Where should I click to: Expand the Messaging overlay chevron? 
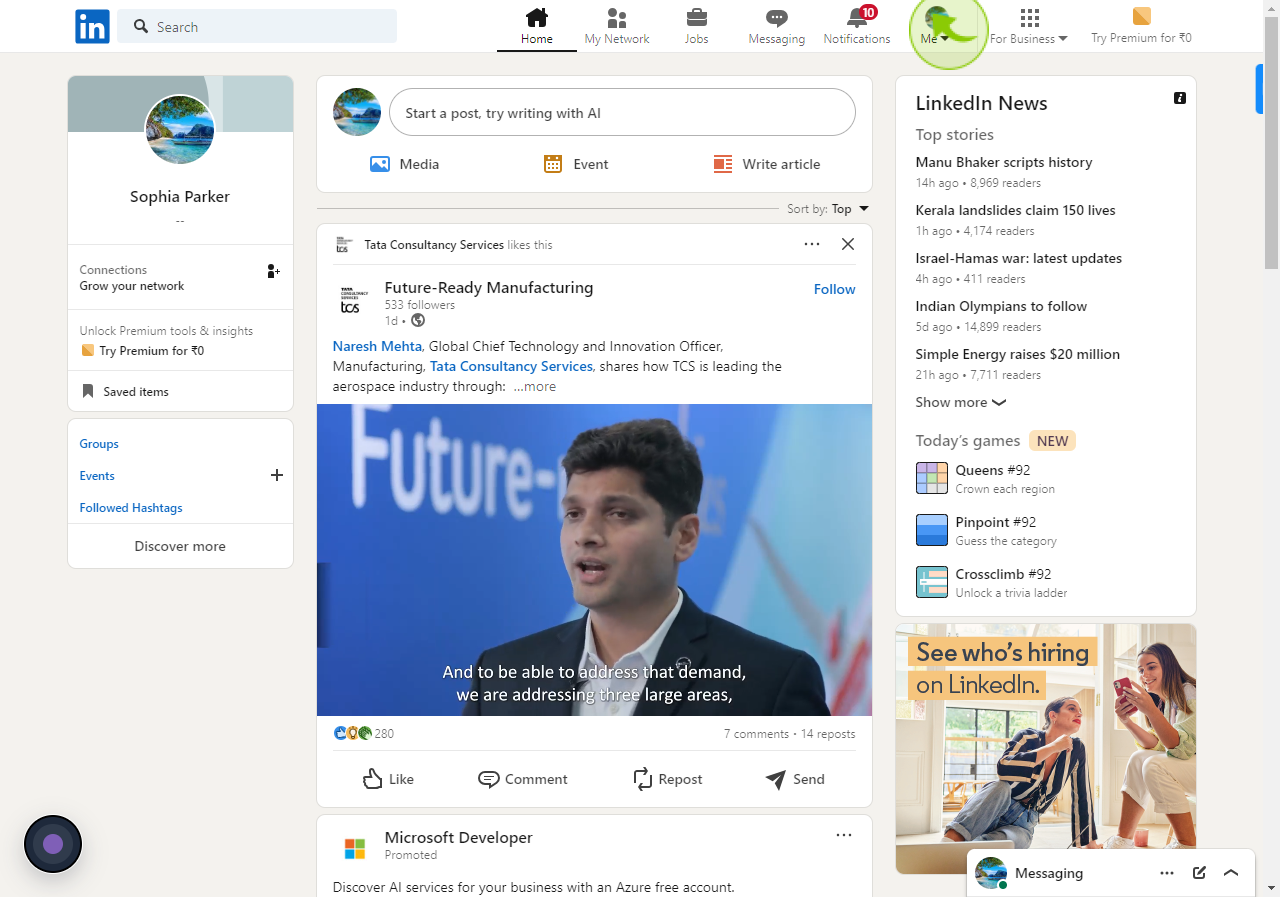pyautogui.click(x=1231, y=873)
